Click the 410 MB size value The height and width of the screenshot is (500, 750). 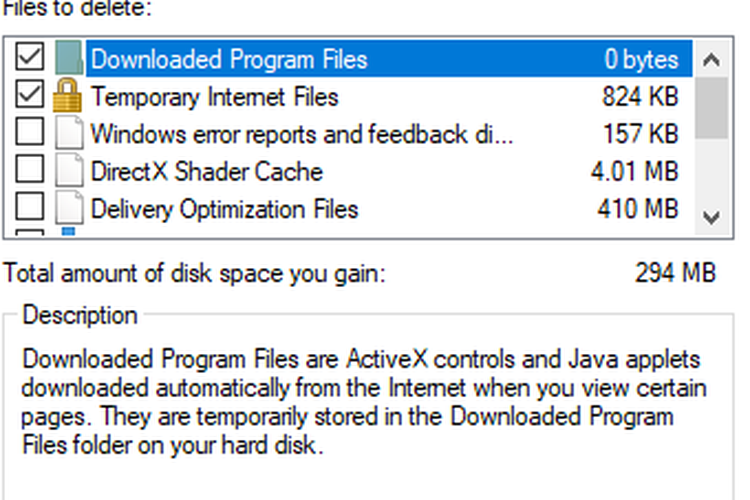pos(638,209)
